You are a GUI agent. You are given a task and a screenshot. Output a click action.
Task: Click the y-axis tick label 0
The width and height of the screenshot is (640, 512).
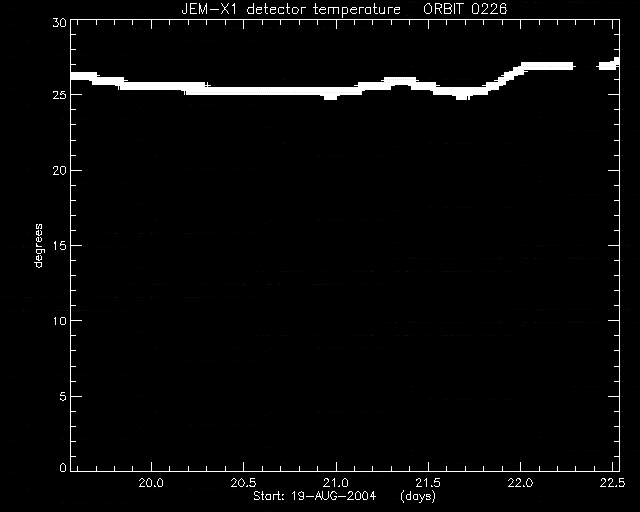(63, 467)
